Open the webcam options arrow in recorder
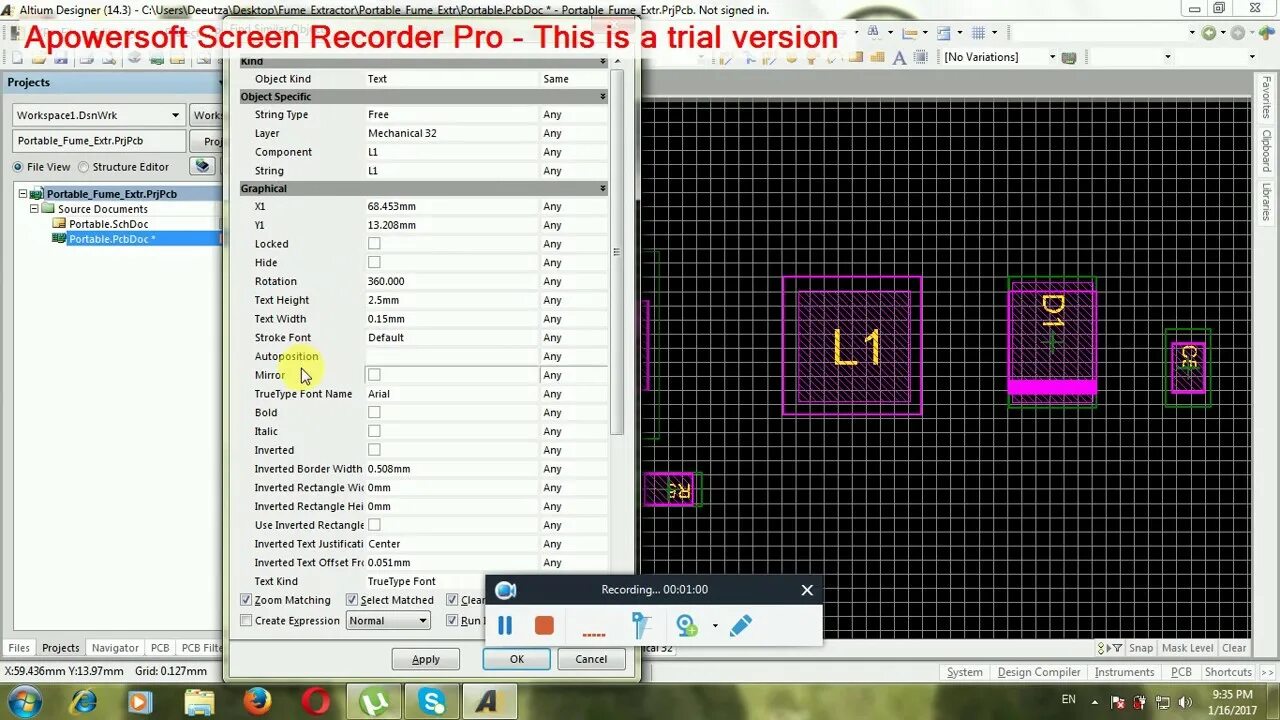This screenshot has width=1280, height=720. tap(715, 627)
